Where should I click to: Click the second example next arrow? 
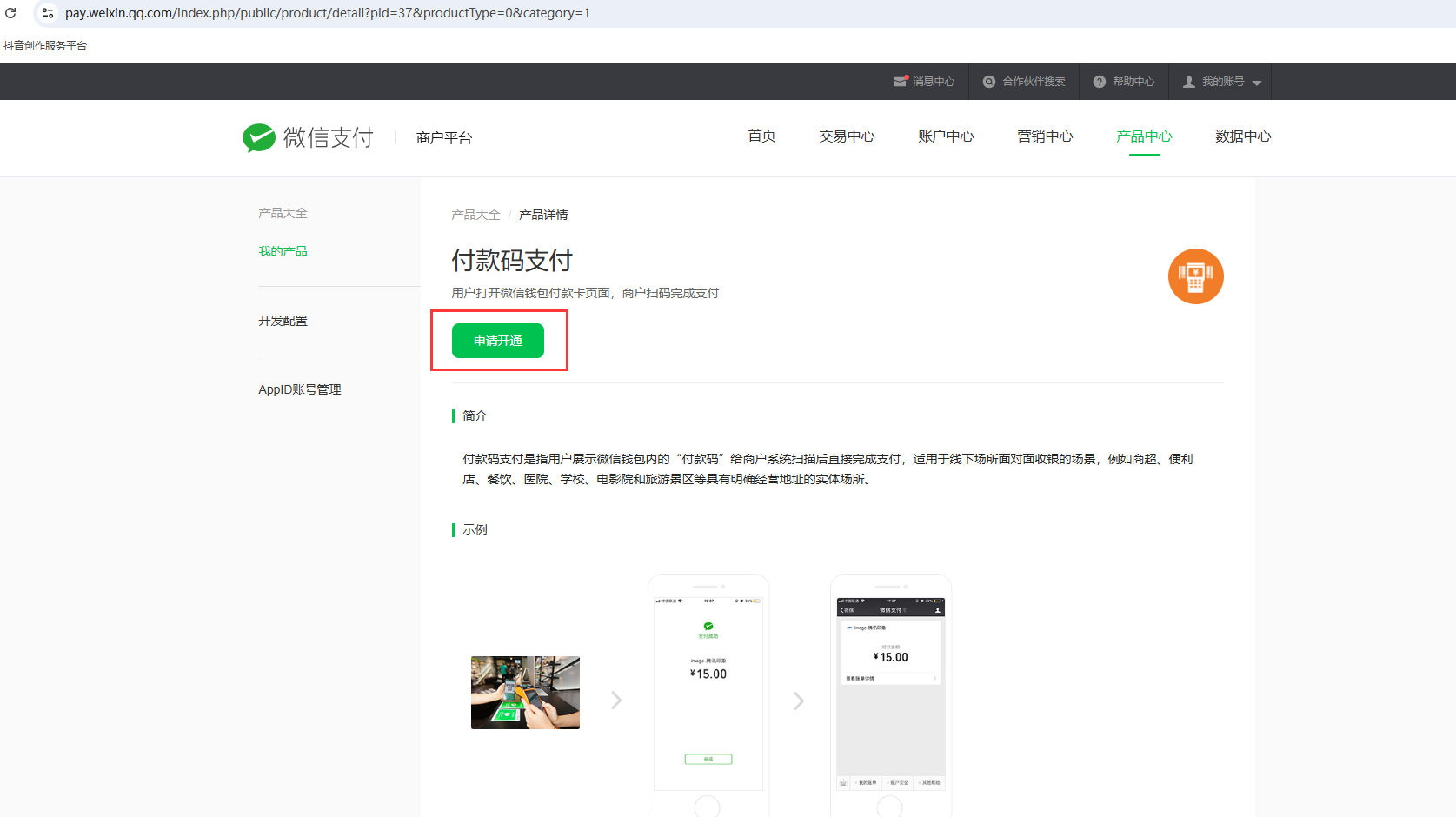coord(799,700)
